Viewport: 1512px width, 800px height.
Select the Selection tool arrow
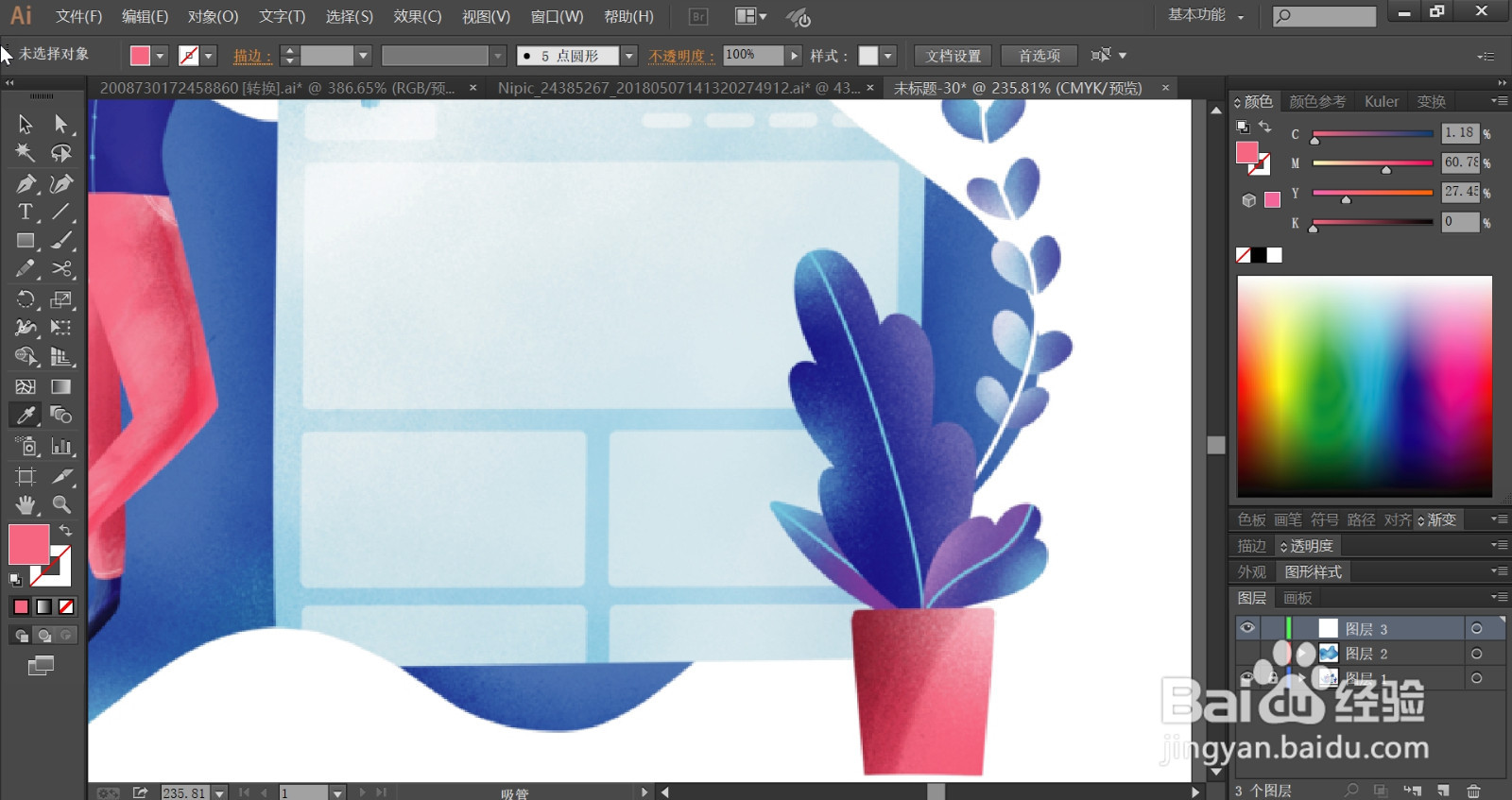tap(26, 124)
